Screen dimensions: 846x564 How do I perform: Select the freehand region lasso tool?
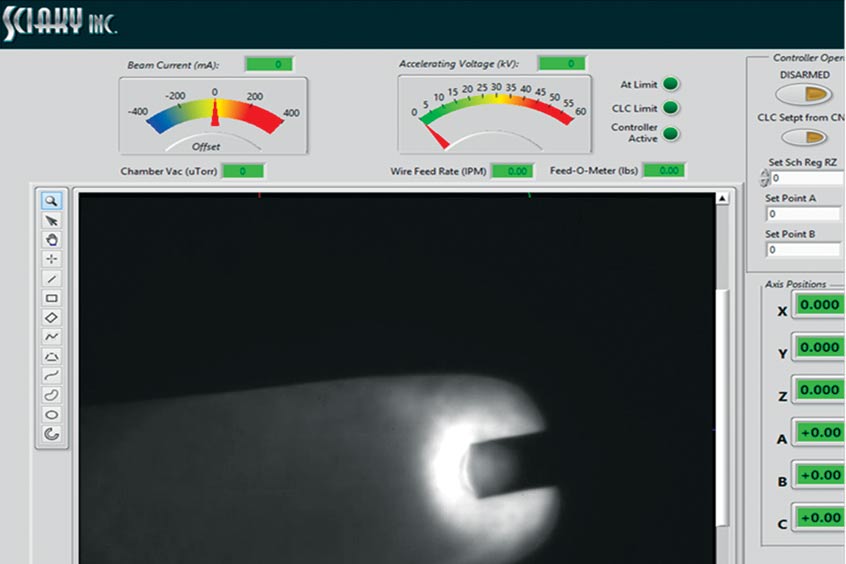tap(52, 395)
